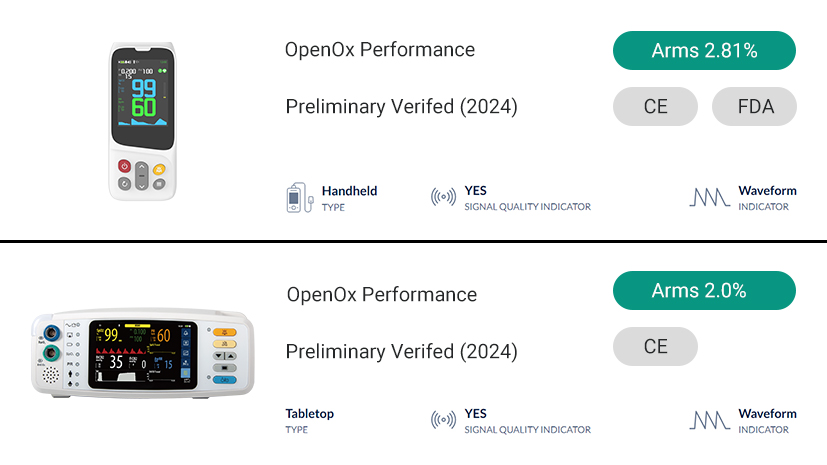Click Preliminary Verifed (2024) for the handheld device
This screenshot has width=827, height=465.
(x=401, y=107)
